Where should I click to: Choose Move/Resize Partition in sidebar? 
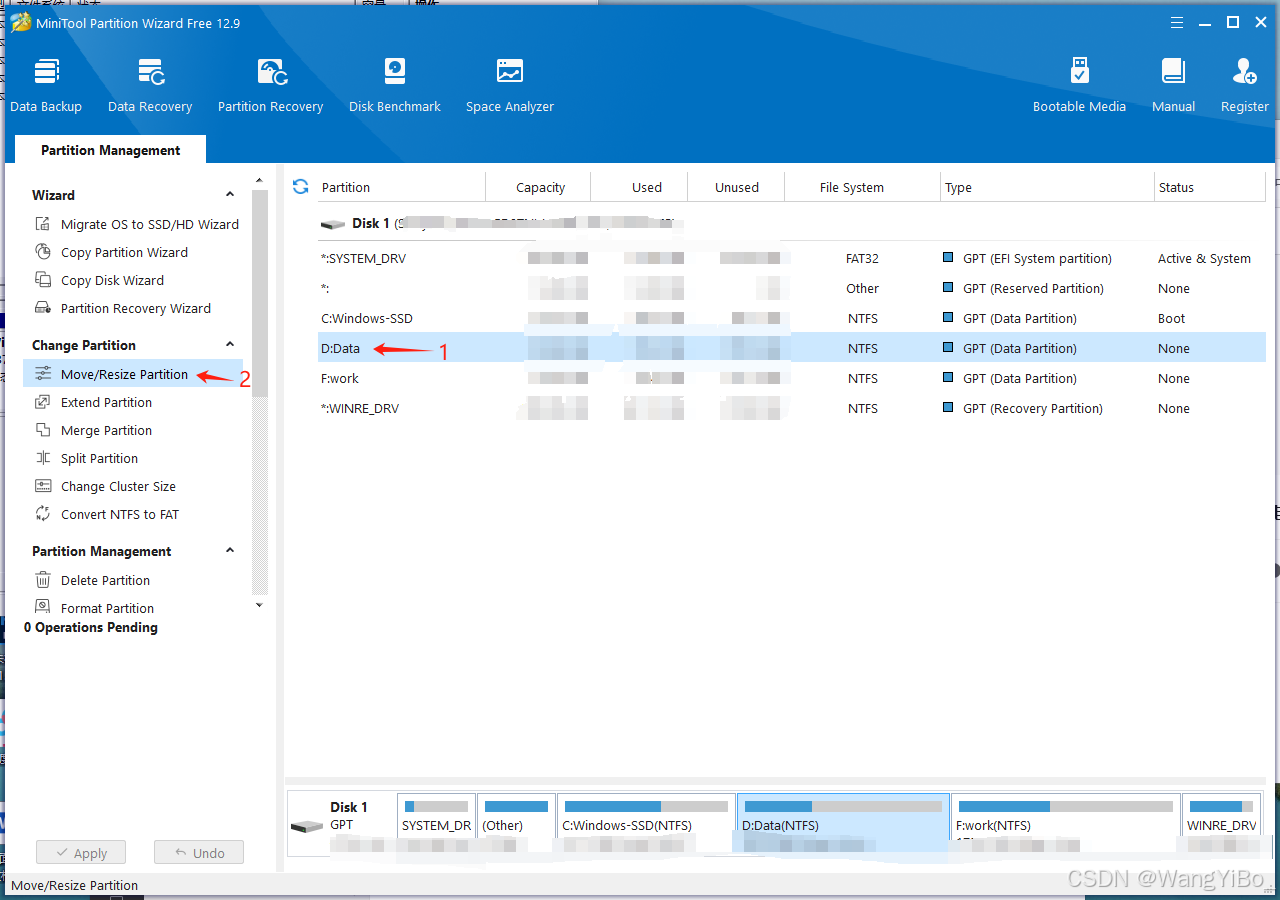(x=133, y=374)
